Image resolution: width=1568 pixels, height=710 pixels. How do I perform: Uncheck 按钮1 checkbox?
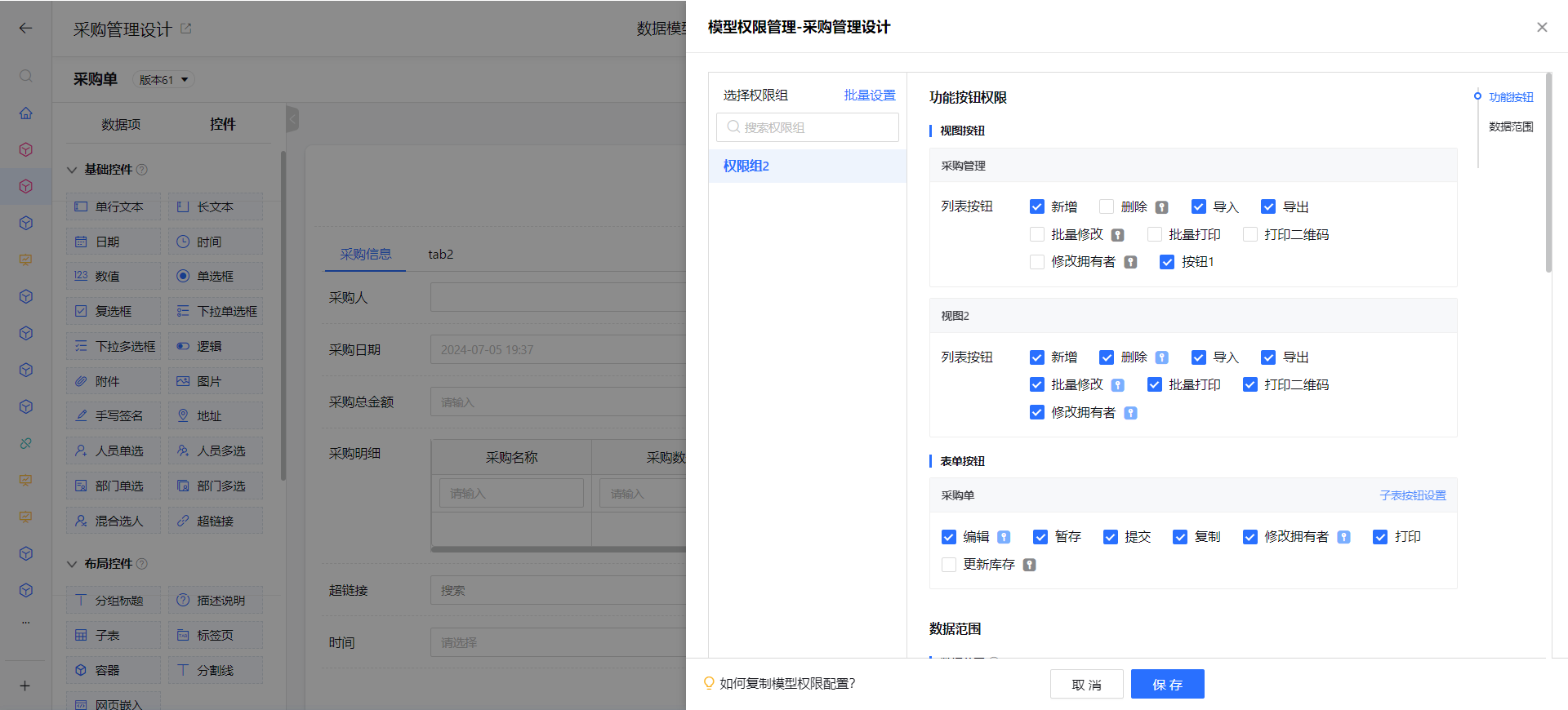tap(1167, 262)
